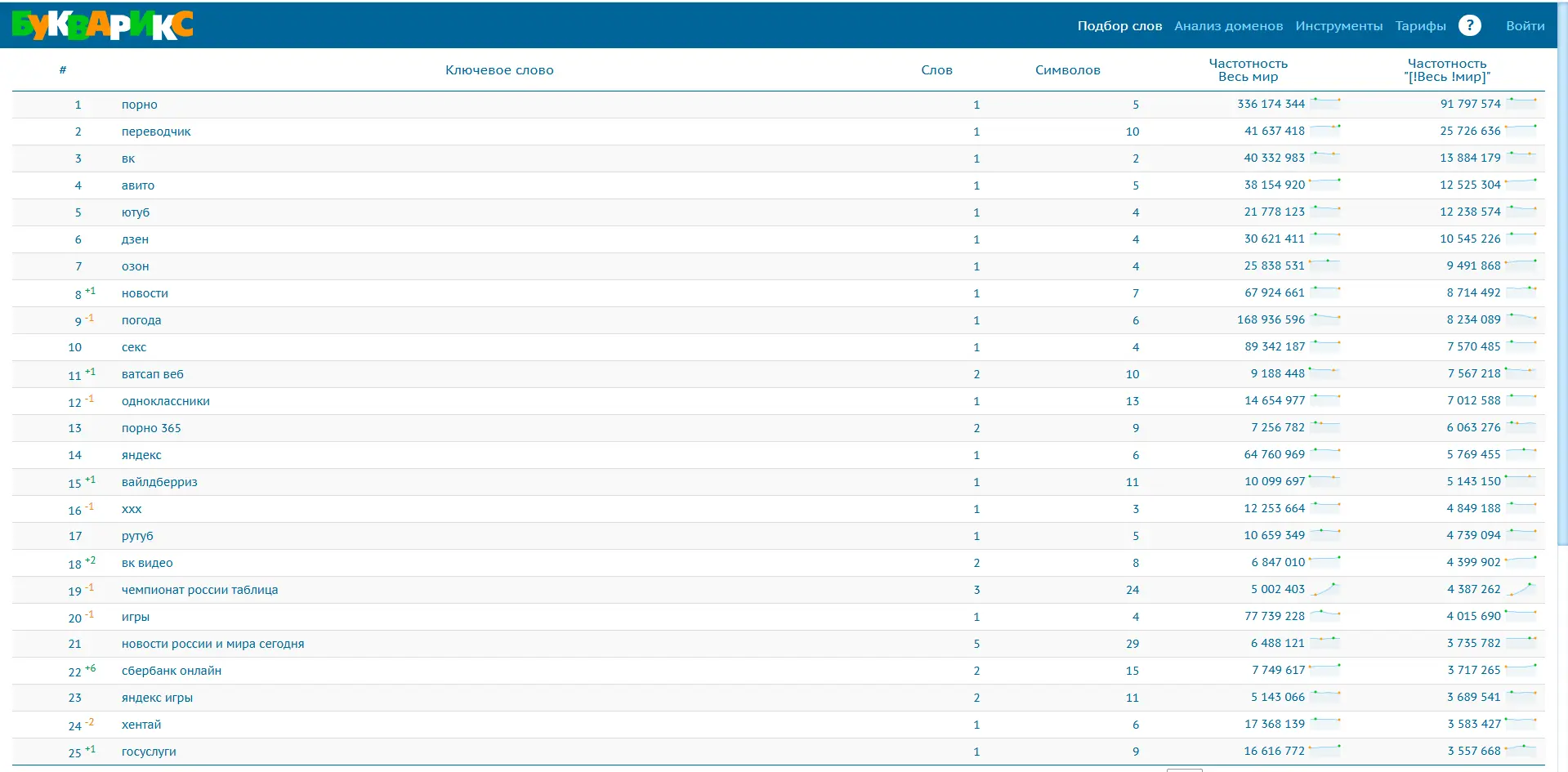Sort by Частотность "[!Весь !мир]" header

[x=1447, y=70]
